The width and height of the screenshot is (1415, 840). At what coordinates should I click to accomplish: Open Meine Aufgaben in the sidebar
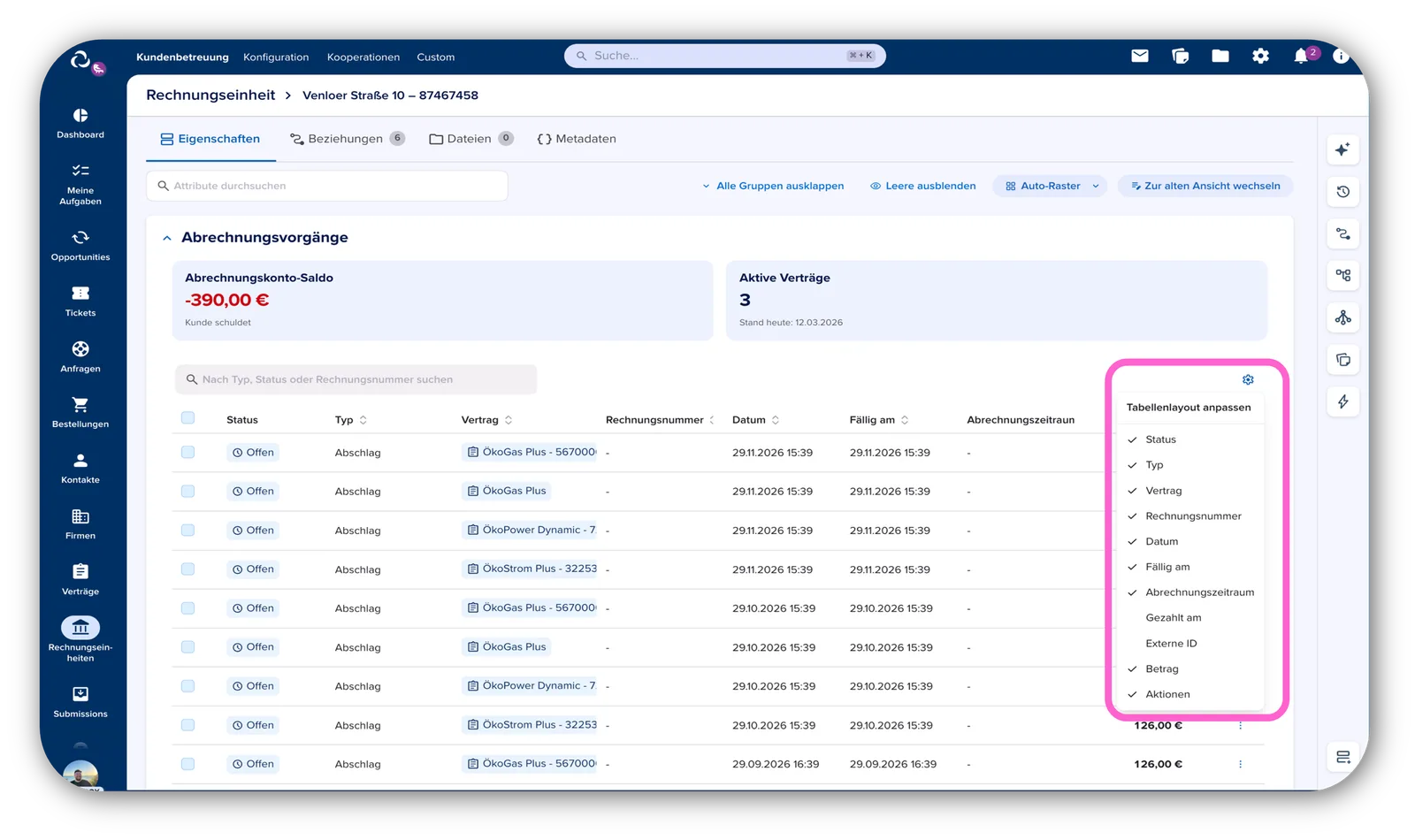80,184
